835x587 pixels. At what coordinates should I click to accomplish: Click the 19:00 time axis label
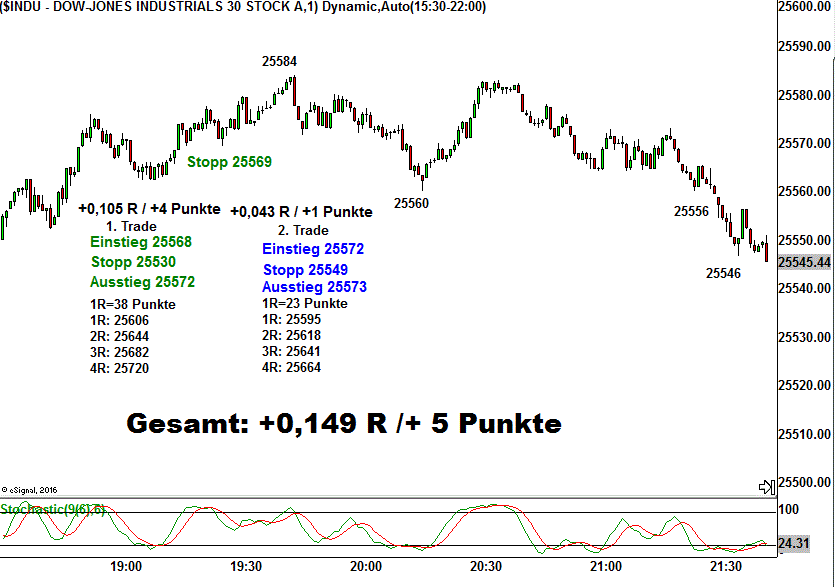tap(125, 566)
